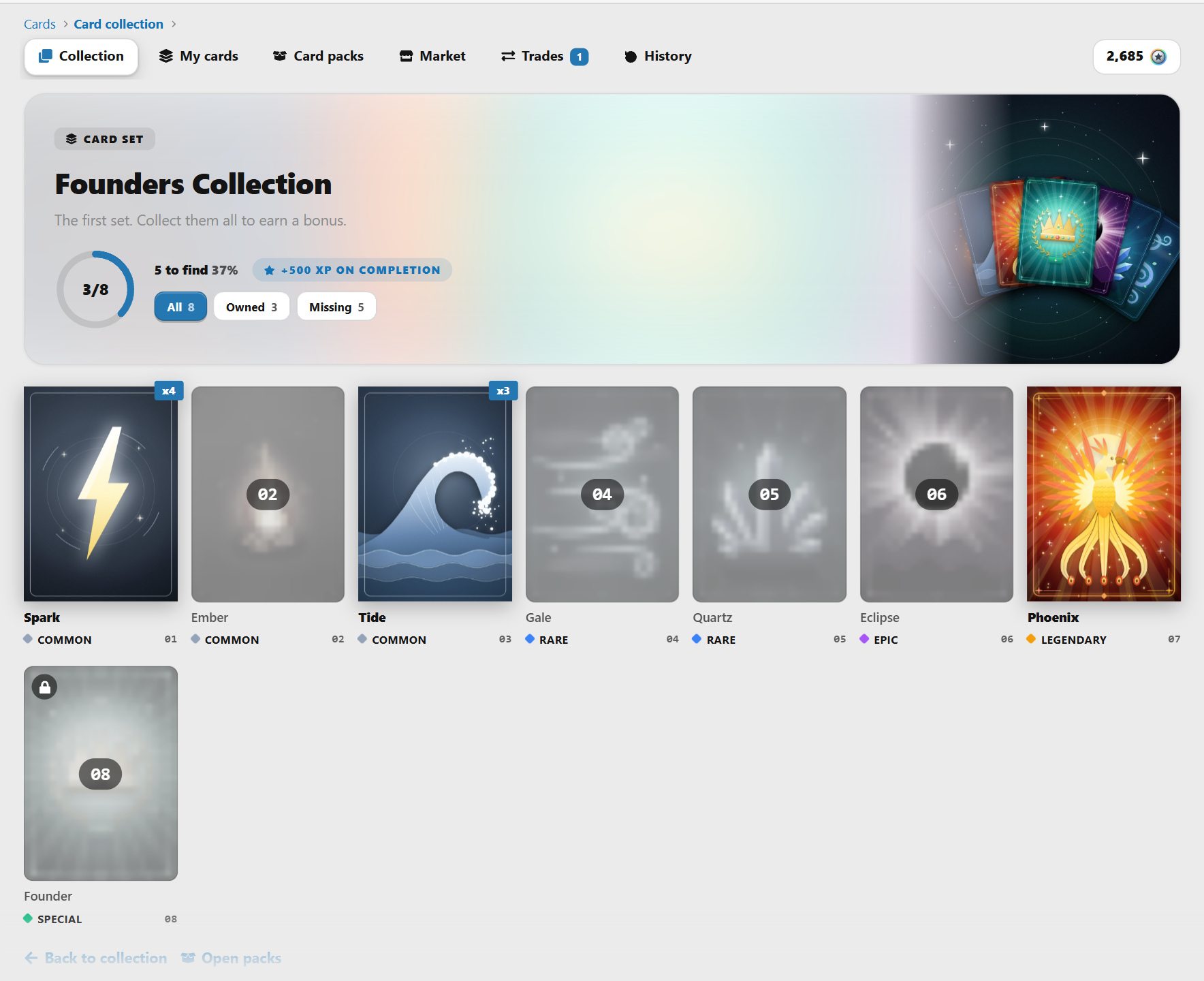Navigate to Cards breadcrumb link

(x=39, y=24)
